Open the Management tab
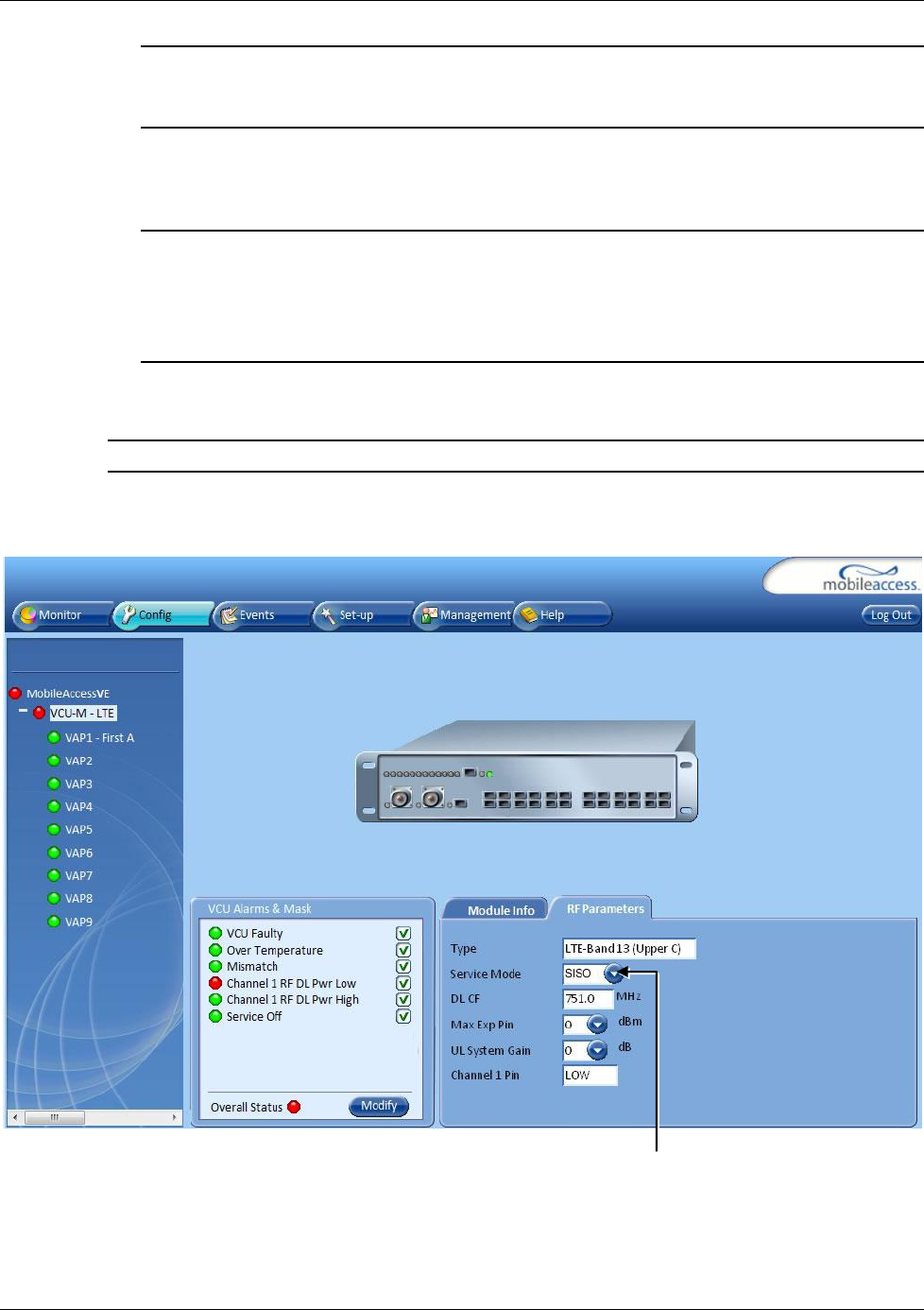 coord(465,615)
